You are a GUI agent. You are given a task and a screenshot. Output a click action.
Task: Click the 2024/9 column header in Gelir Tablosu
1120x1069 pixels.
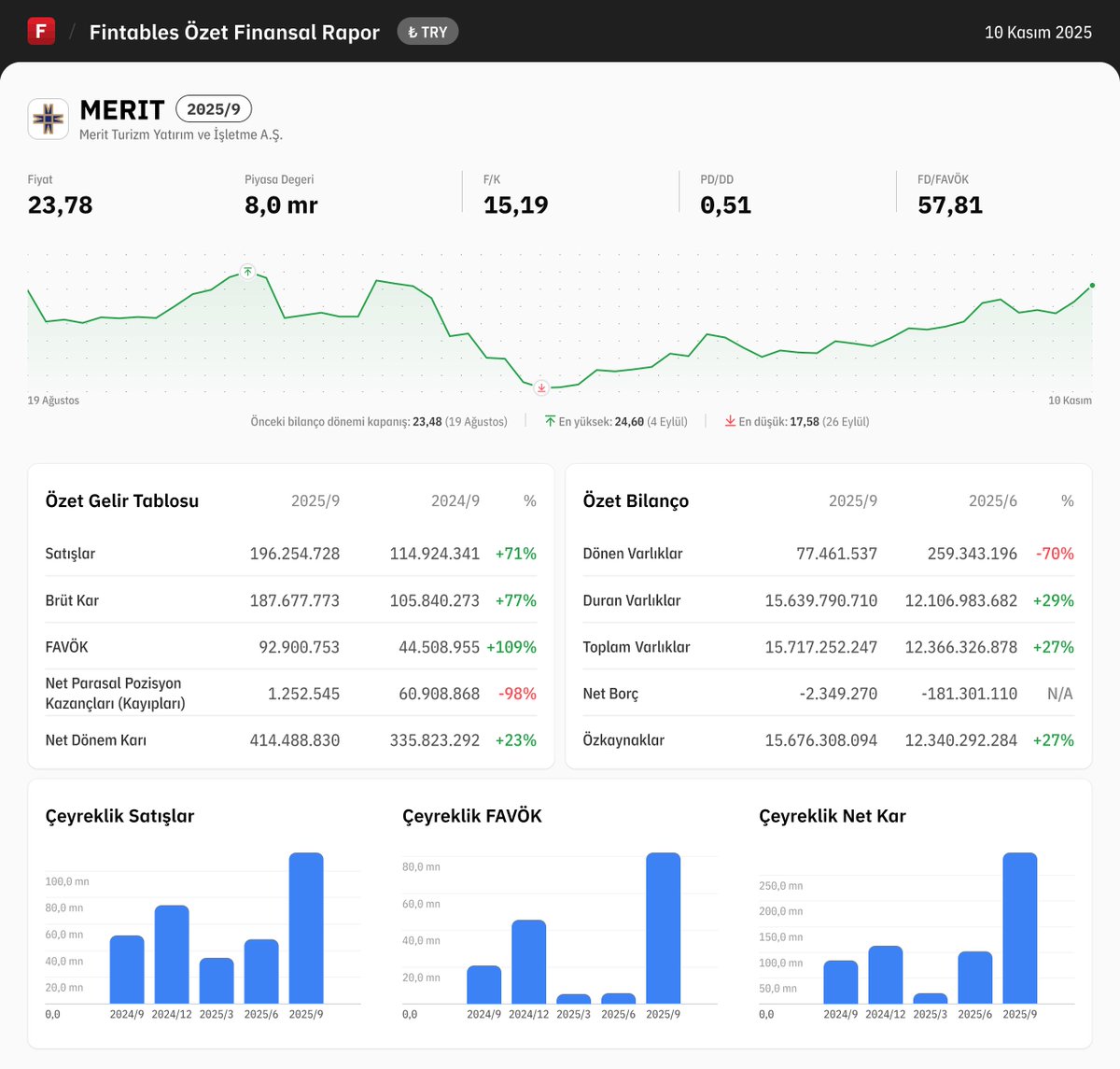tap(455, 501)
